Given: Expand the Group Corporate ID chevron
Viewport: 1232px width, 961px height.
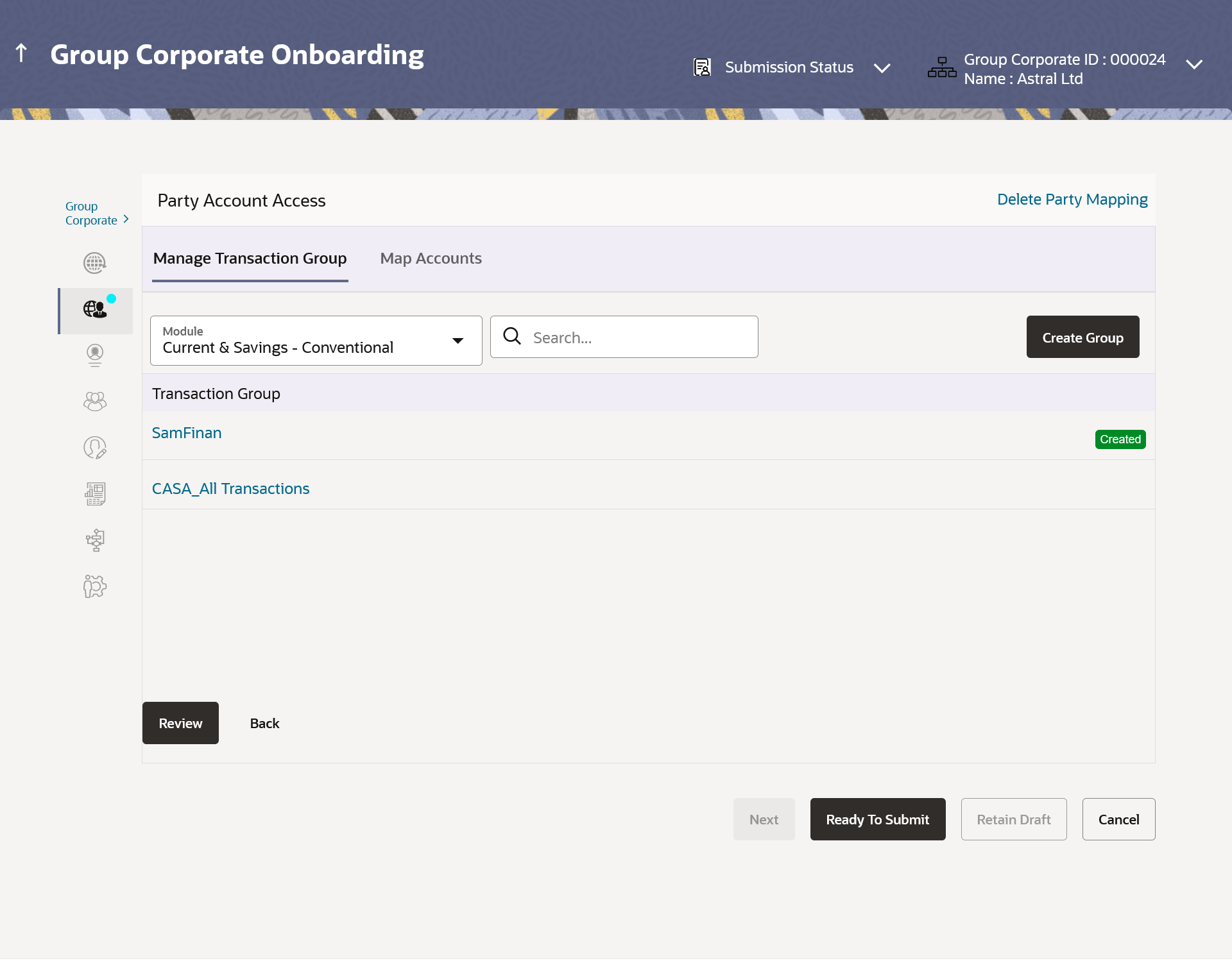Looking at the screenshot, I should [x=1194, y=65].
